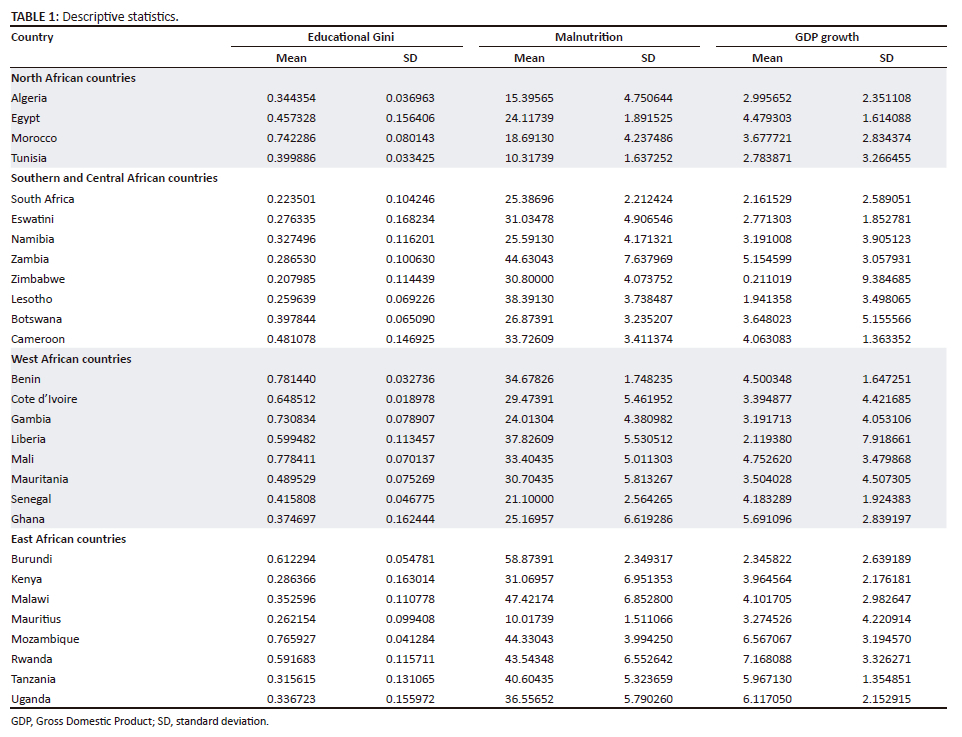Screen dimensions: 962x737
Task: Select Benin's Educational Gini mean 0.781440
Action: (291, 379)
